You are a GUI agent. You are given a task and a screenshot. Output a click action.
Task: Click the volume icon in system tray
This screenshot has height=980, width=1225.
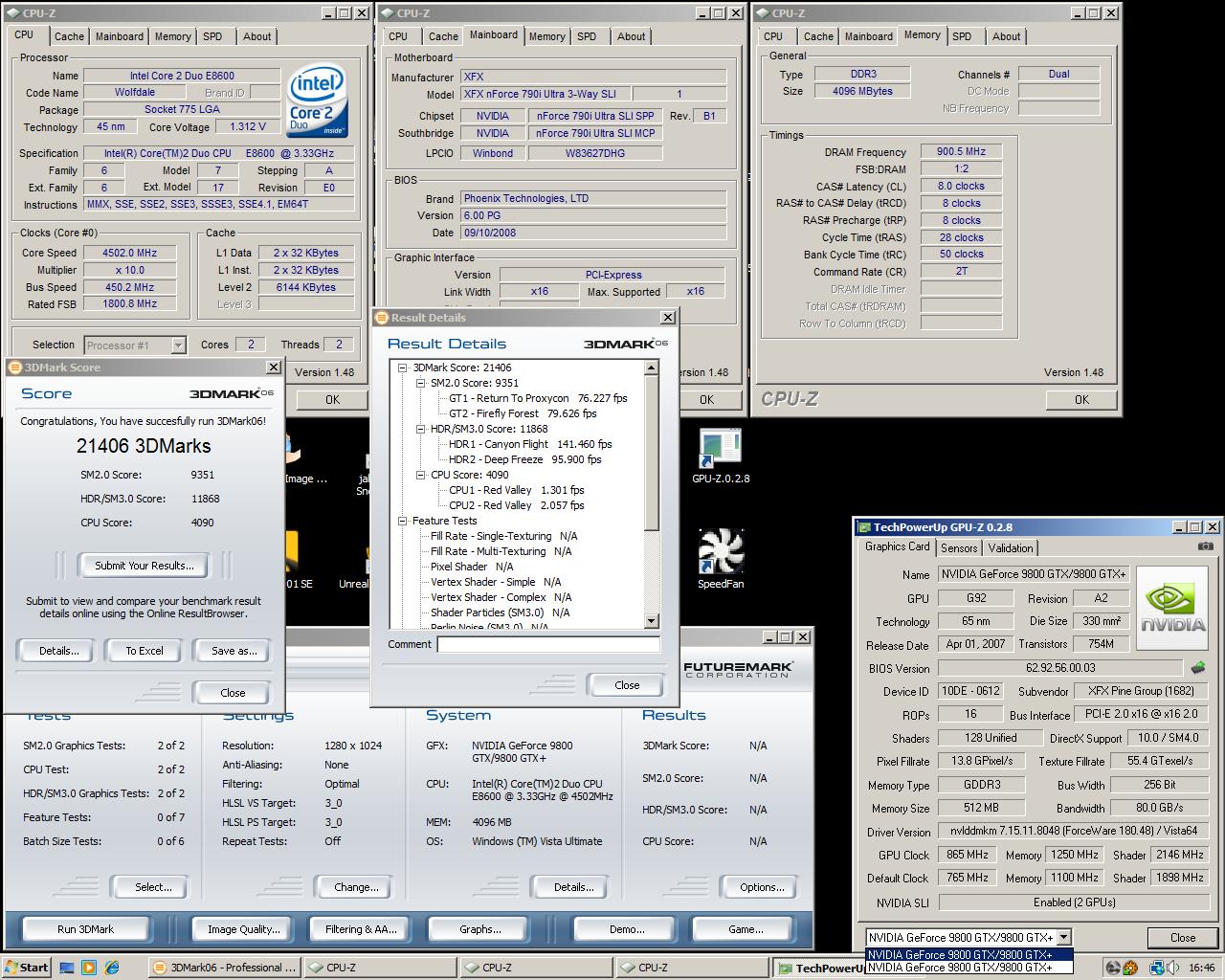[1171, 968]
